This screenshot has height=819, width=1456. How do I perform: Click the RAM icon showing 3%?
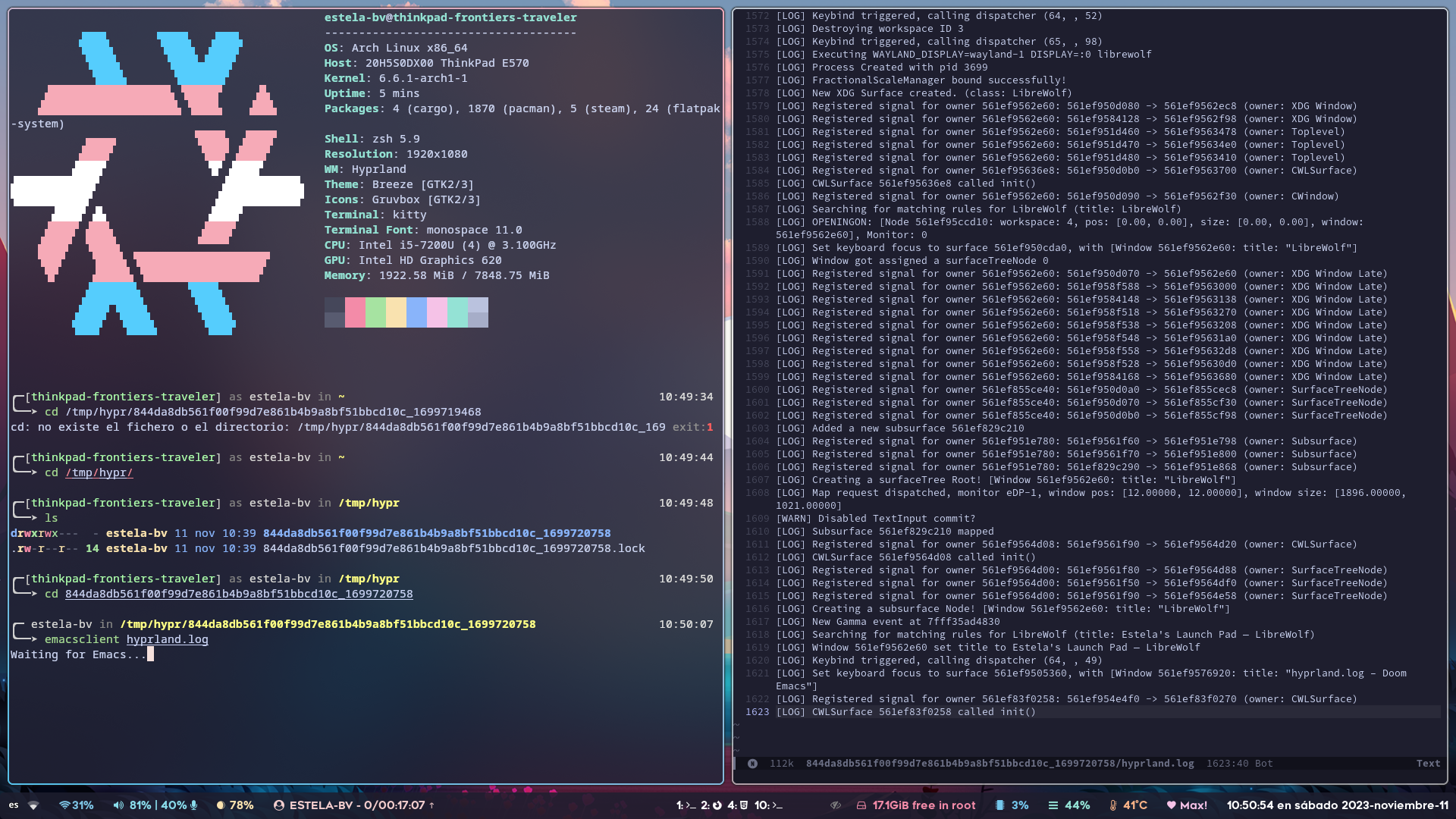click(x=1000, y=805)
